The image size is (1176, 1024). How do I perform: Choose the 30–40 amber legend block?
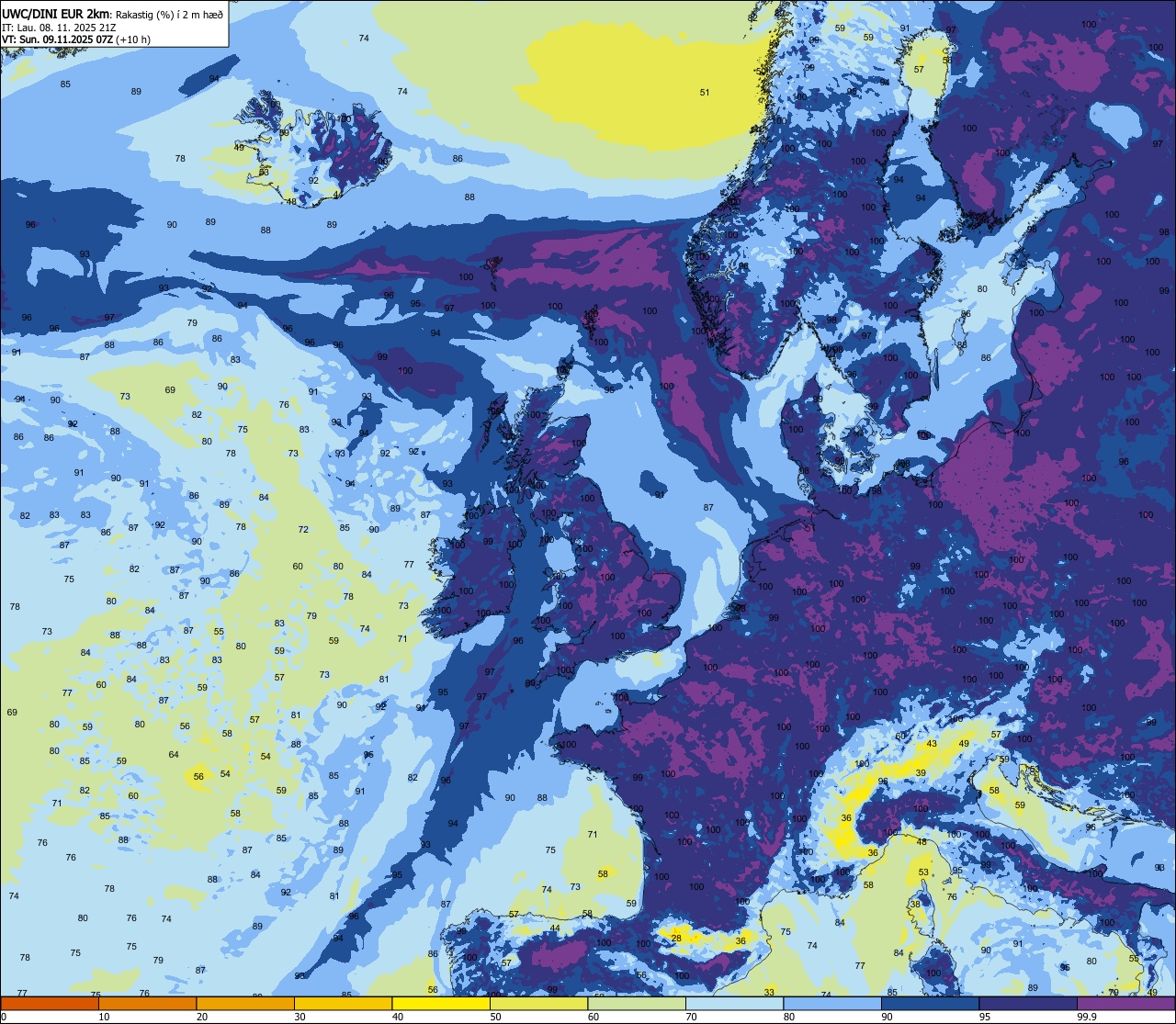pos(343,1003)
